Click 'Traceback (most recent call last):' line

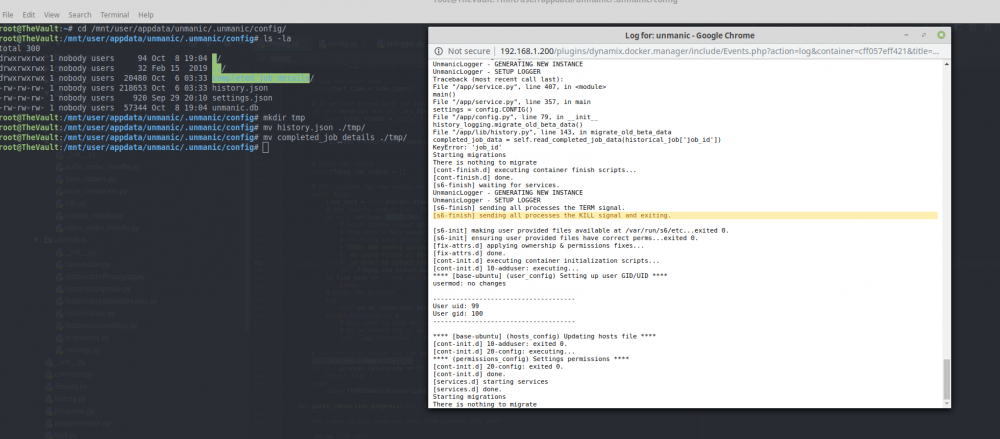tap(496, 78)
